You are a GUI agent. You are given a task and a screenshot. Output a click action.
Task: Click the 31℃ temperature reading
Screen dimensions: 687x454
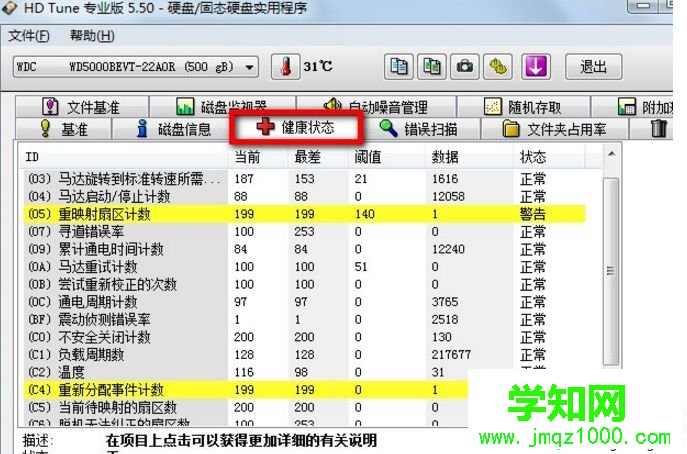click(x=318, y=66)
